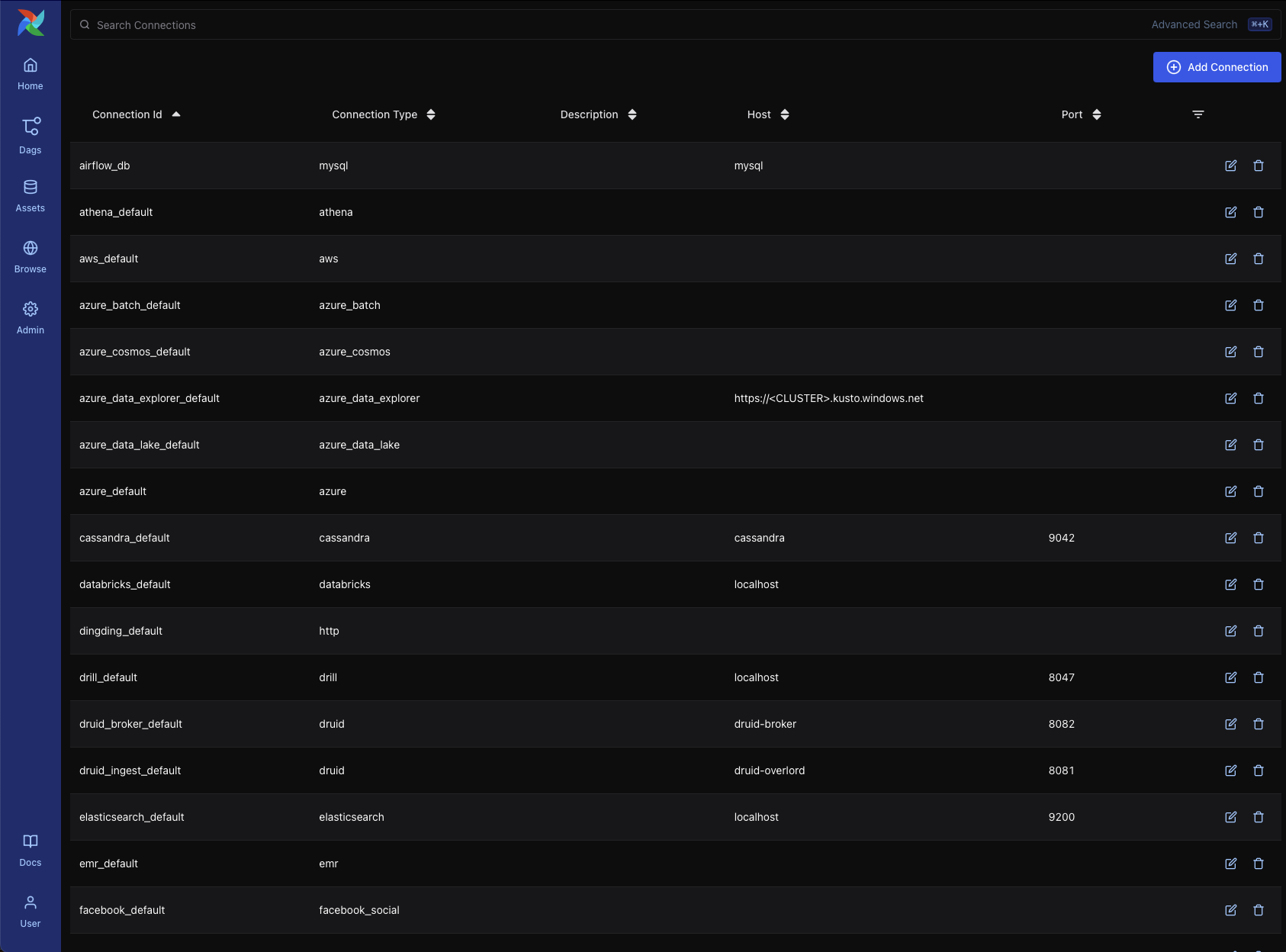Open the column filter icon
The height and width of the screenshot is (952, 1286).
click(1198, 114)
